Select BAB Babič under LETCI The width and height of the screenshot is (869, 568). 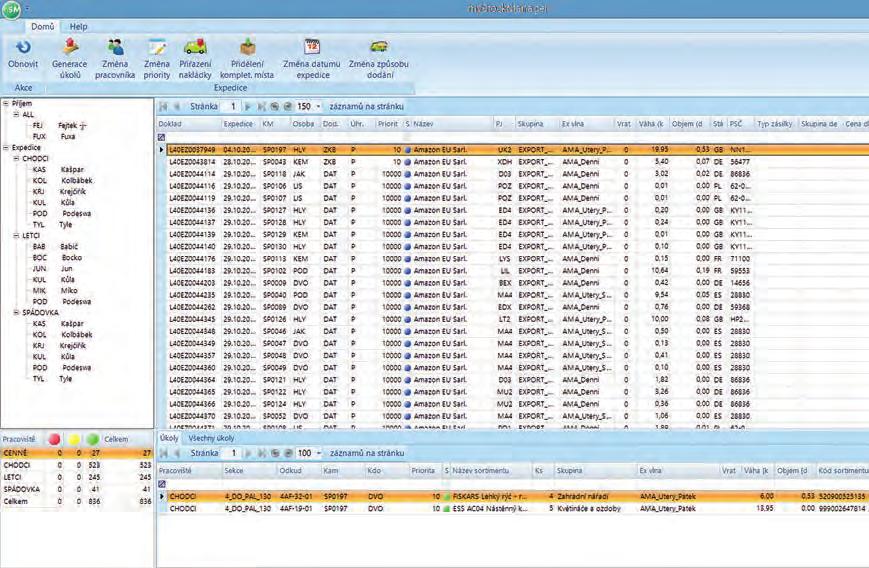pos(55,247)
